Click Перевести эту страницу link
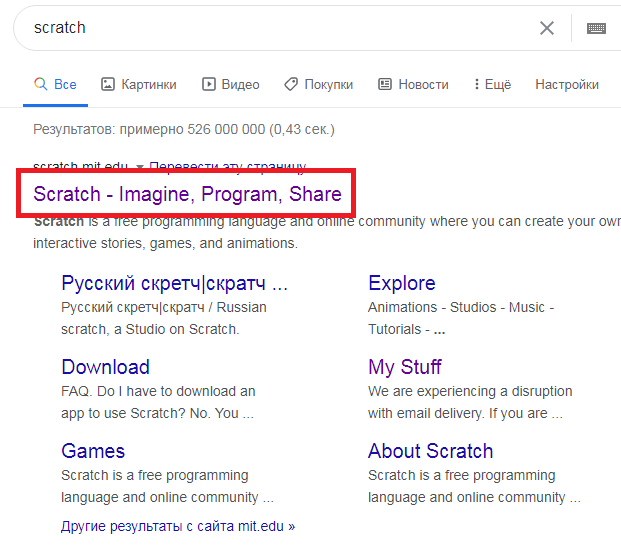 coord(228,166)
